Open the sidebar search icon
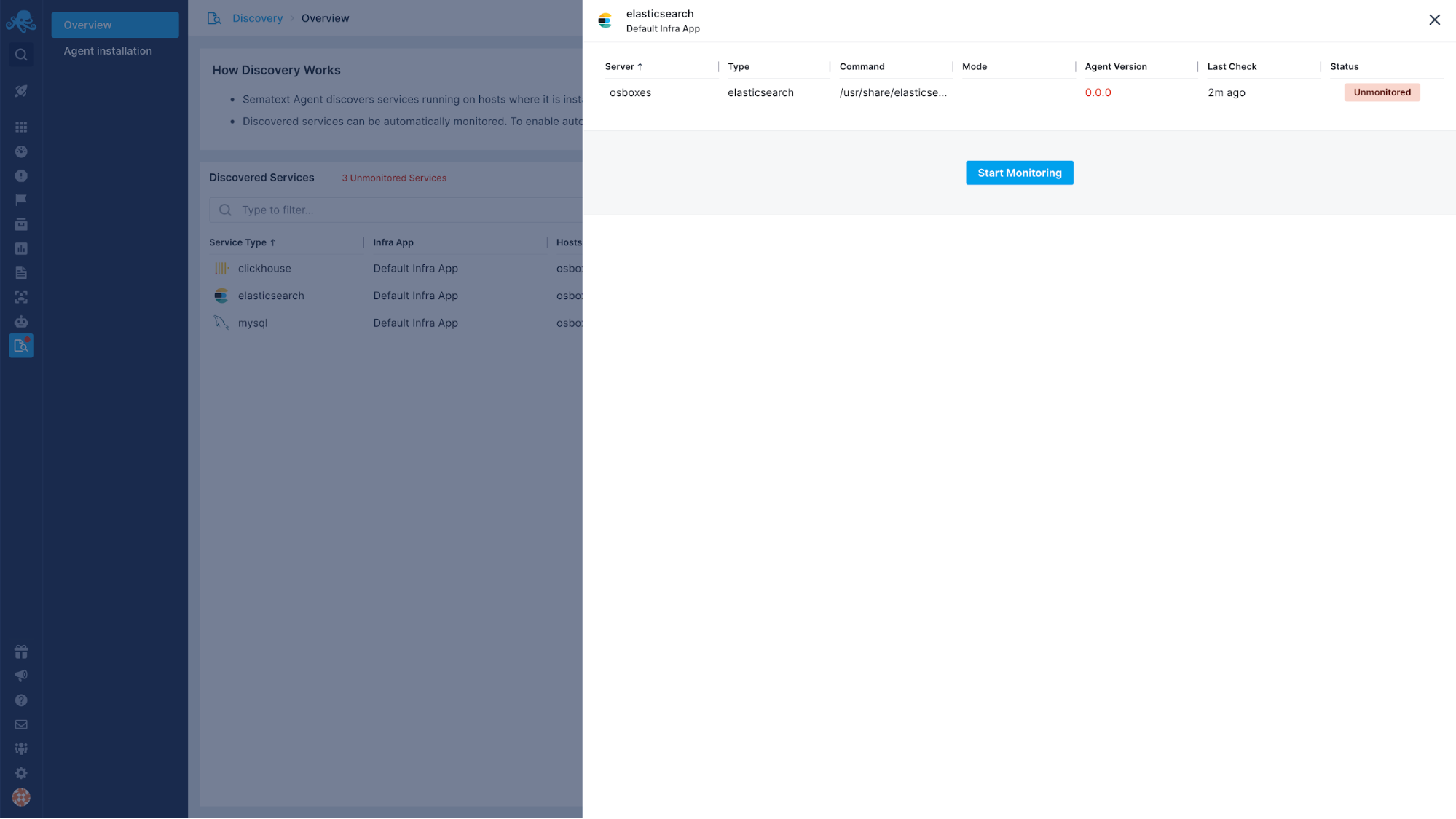Screen dimensions: 1456x819 (21, 55)
